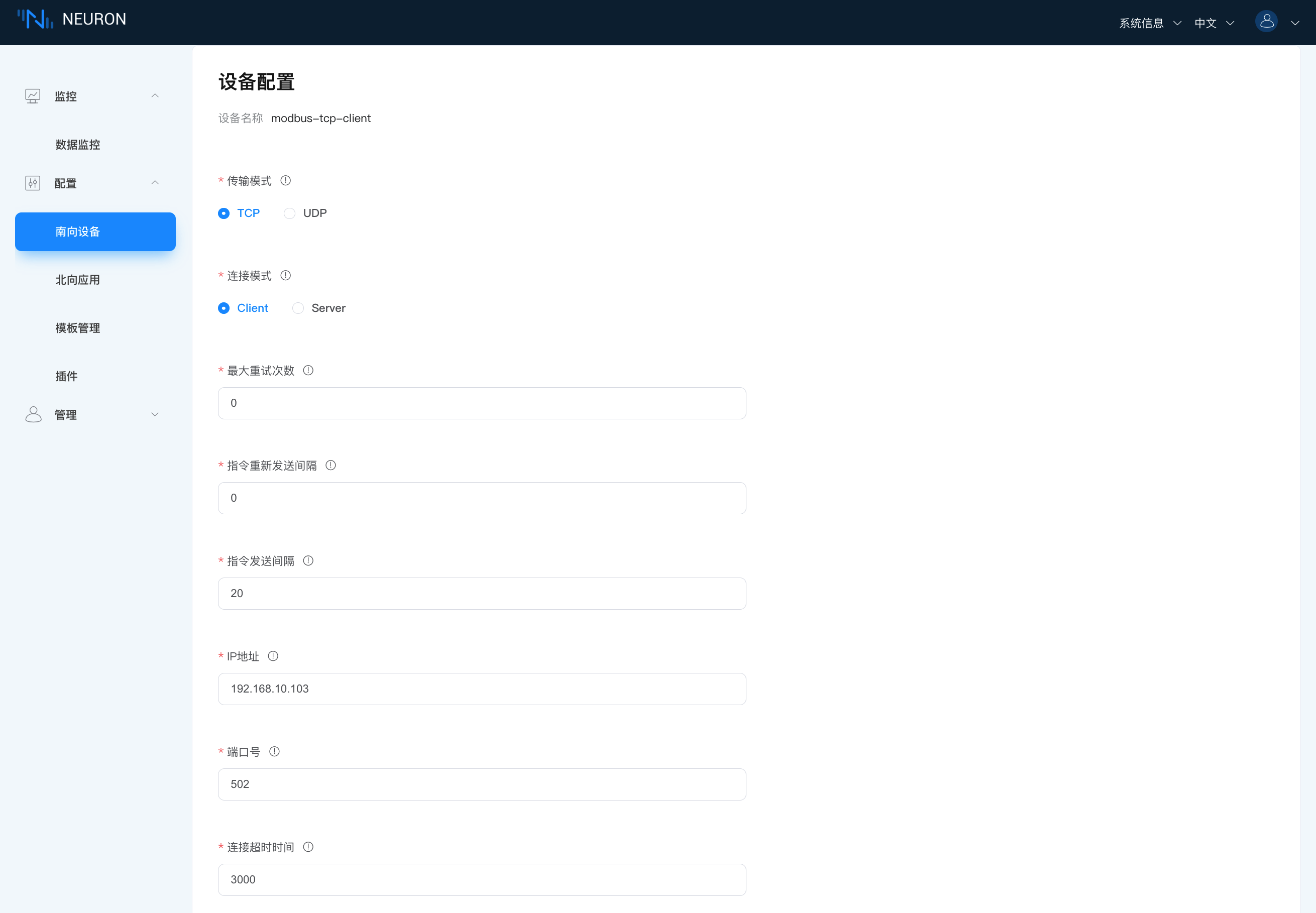Open 北向应用 in sidebar
Screen dimensions: 1316x913
tap(78, 280)
